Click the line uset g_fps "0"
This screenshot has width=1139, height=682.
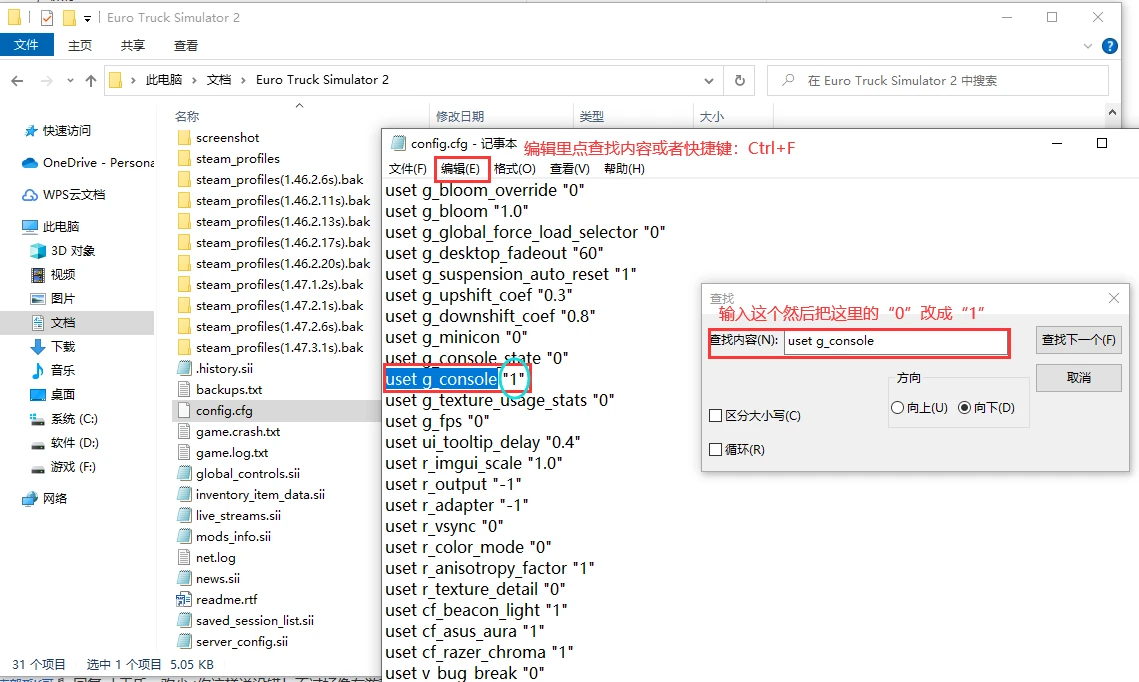437,421
